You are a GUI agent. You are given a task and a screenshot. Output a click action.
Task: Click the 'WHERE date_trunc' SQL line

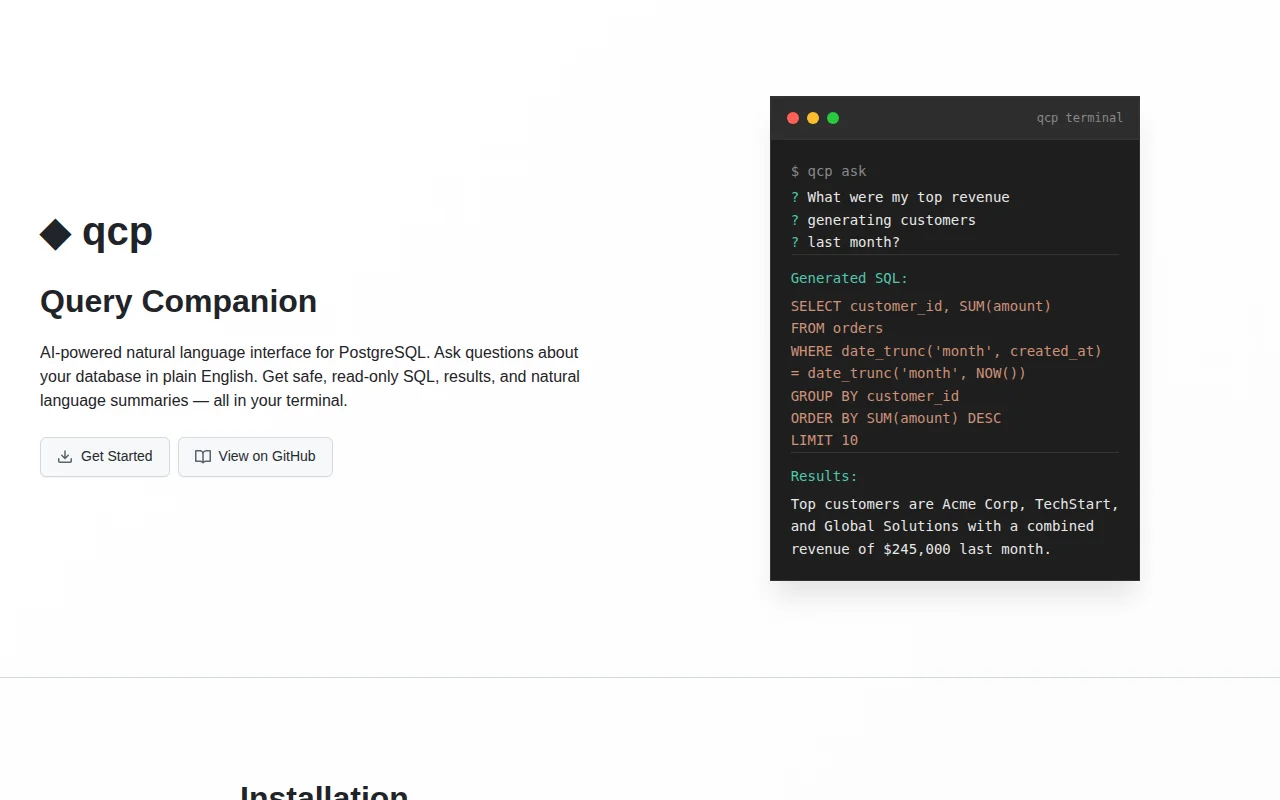pos(946,351)
